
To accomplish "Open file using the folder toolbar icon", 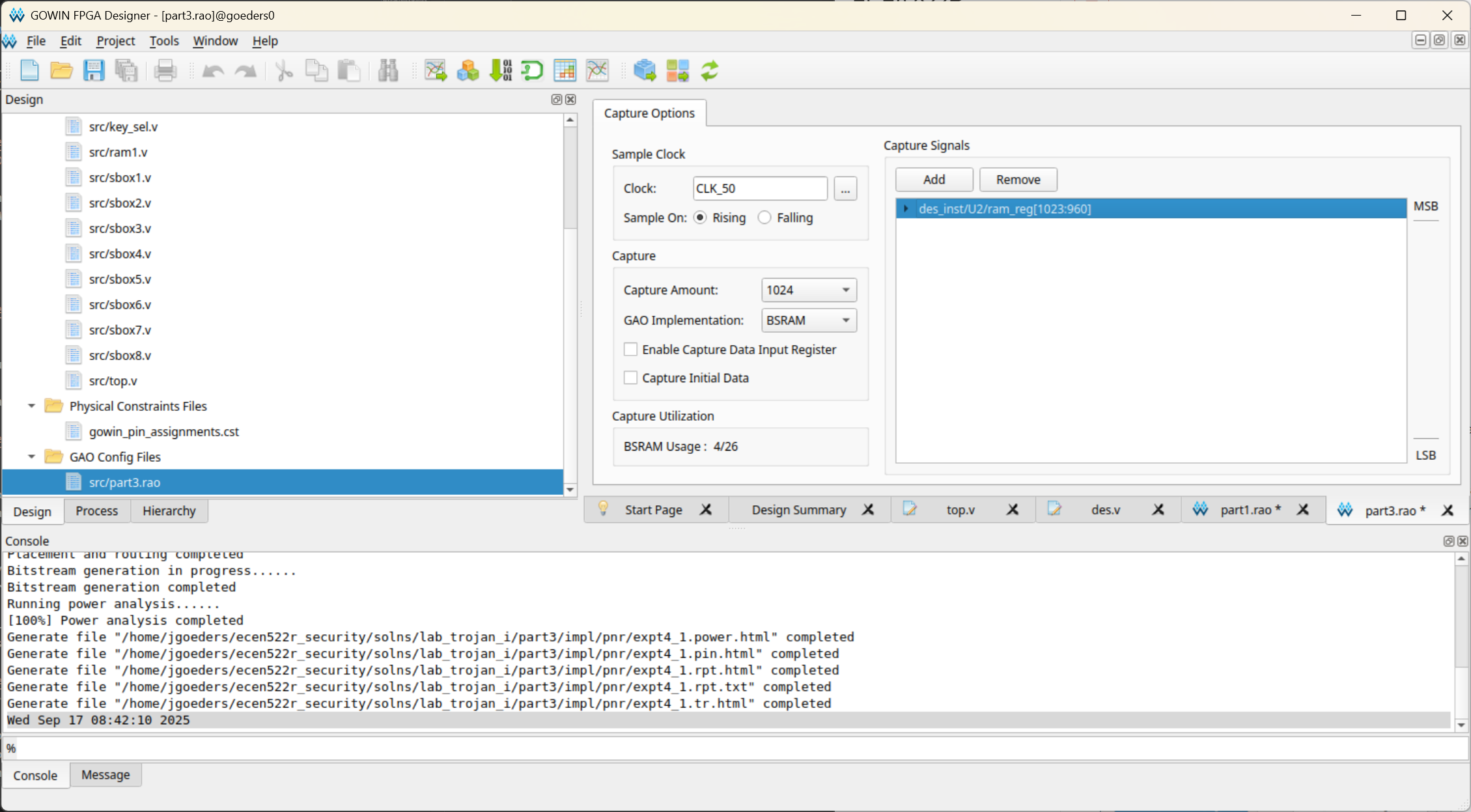I will (x=62, y=70).
